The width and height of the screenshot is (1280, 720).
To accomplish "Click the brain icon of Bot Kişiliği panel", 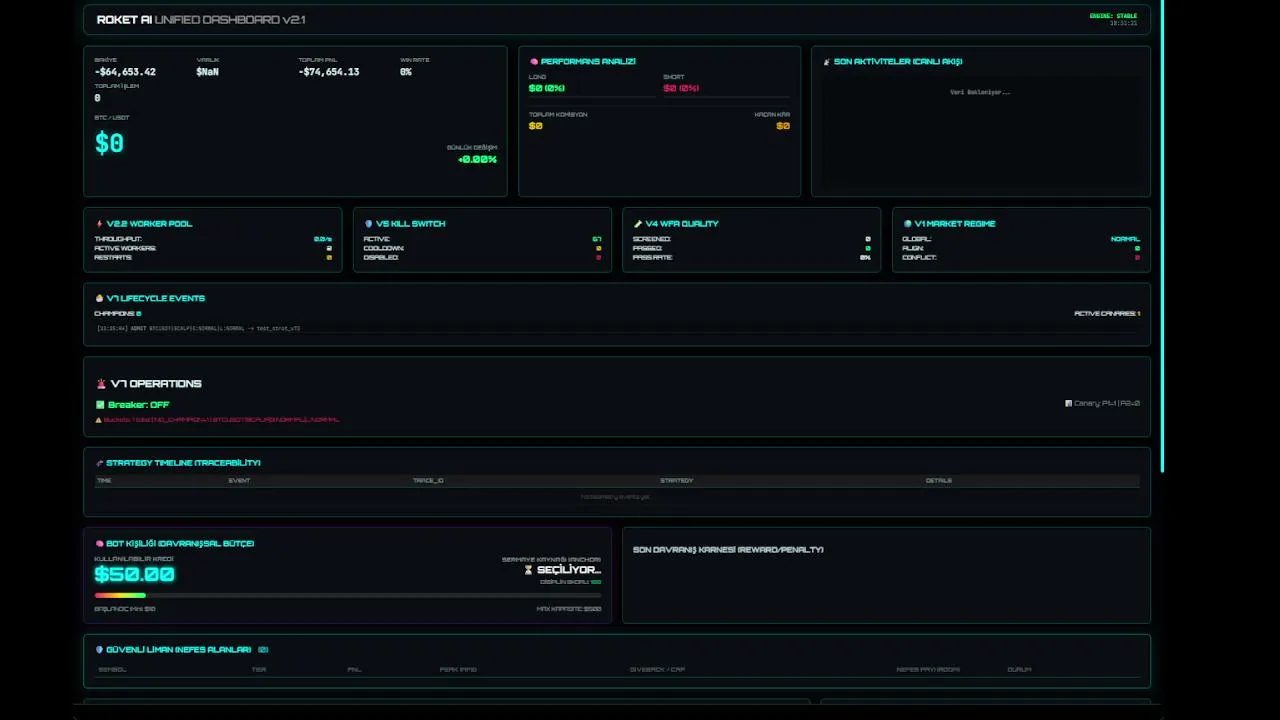I will point(99,544).
